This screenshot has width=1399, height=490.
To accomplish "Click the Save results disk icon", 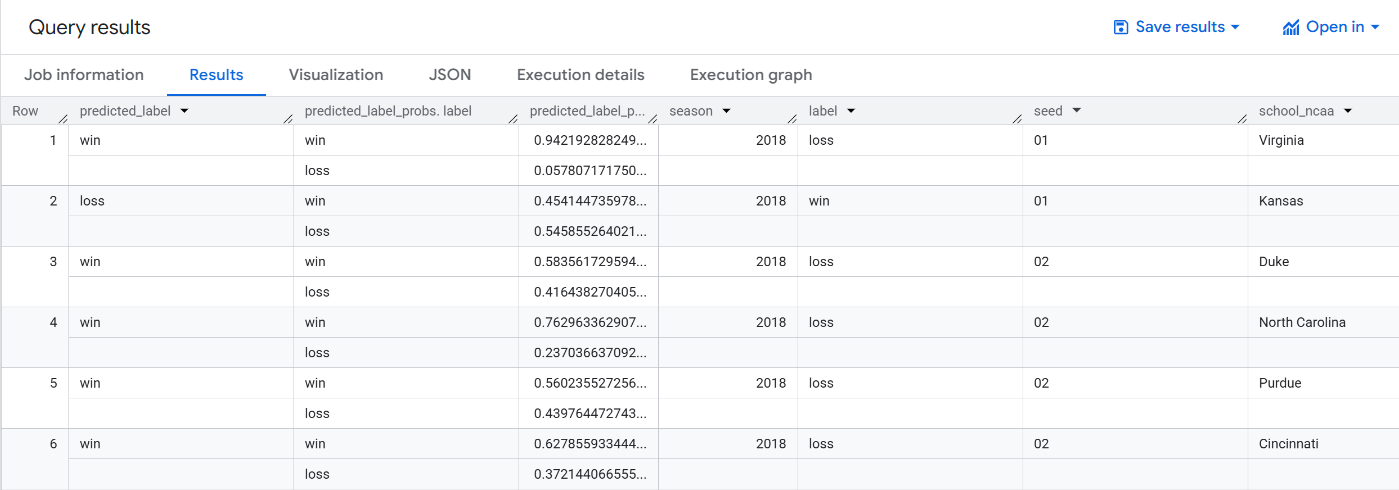I will (x=1121, y=27).
